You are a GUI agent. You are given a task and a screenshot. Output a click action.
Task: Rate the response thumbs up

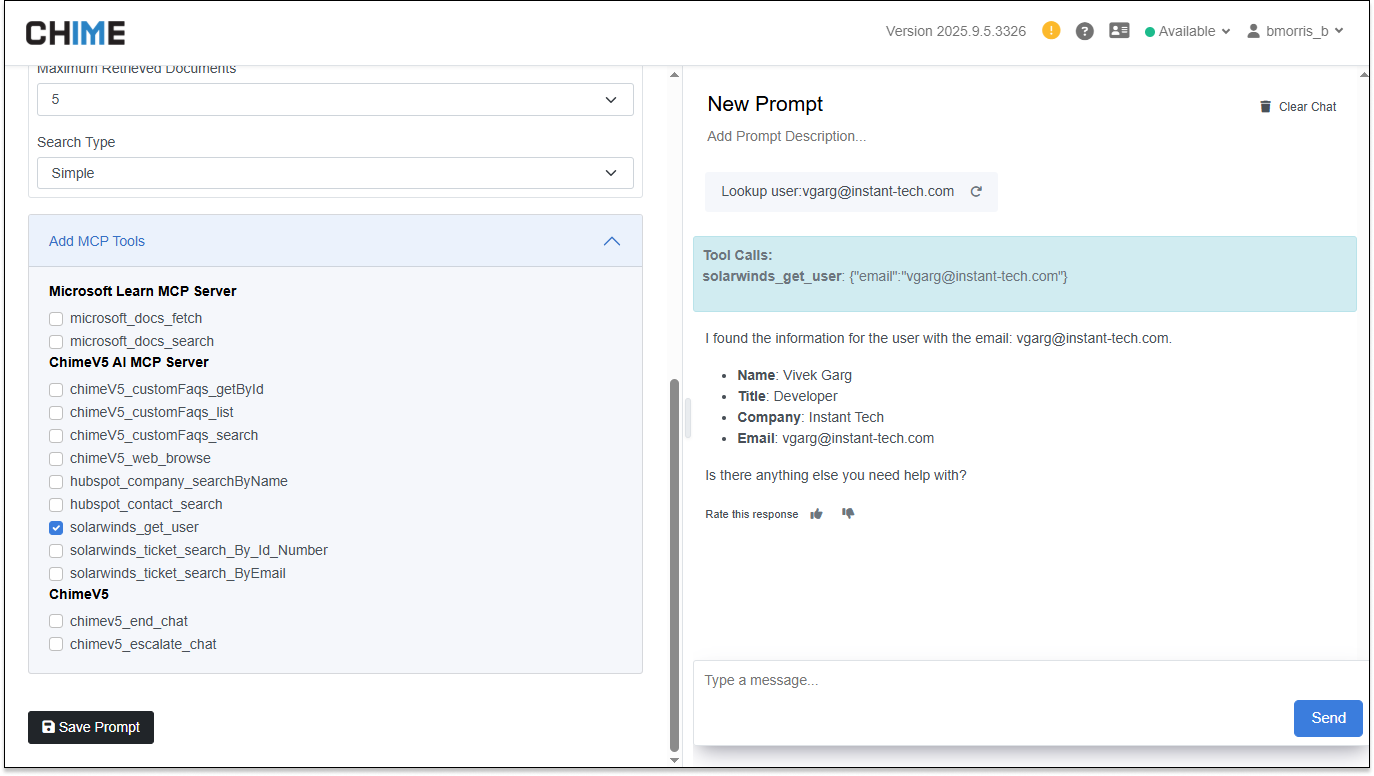[817, 514]
